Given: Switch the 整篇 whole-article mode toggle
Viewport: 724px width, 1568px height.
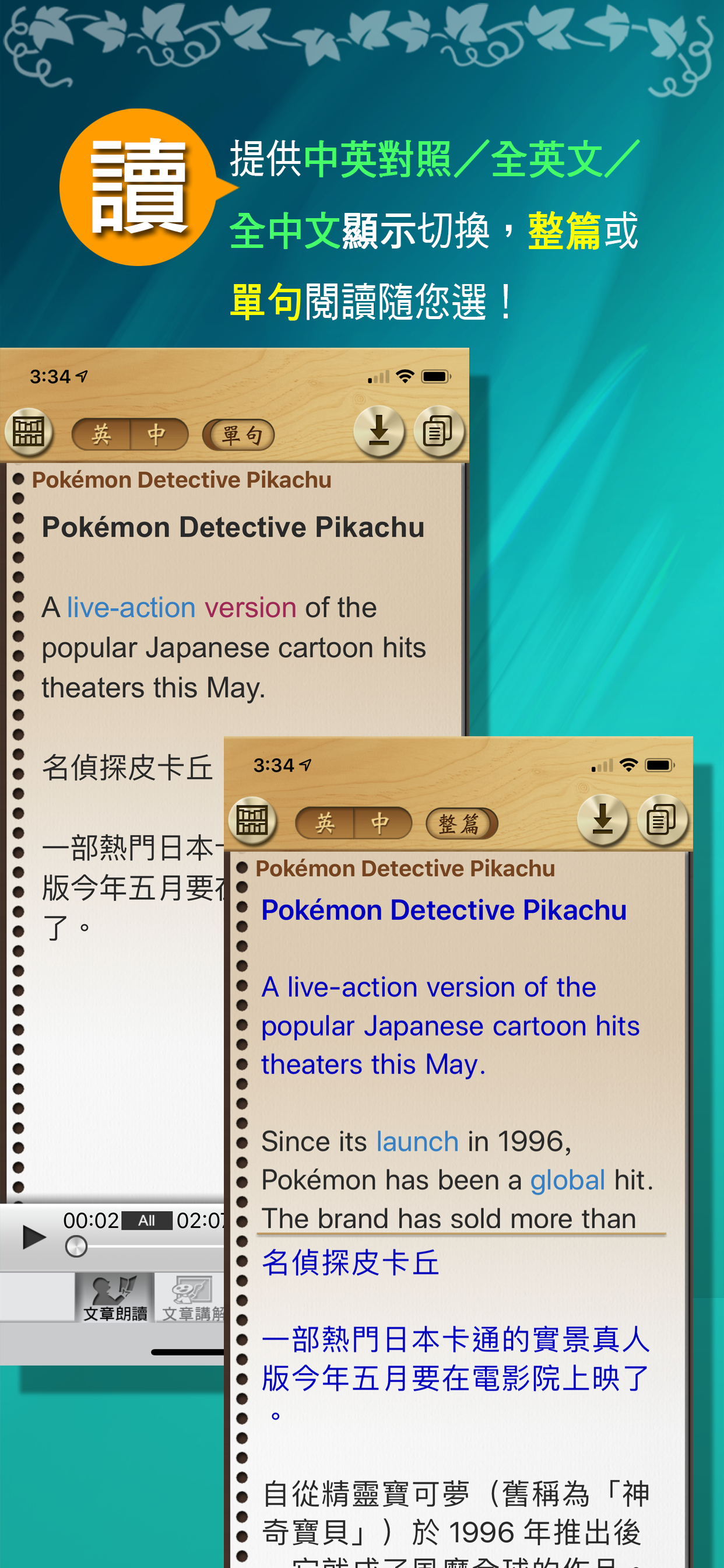Looking at the screenshot, I should point(462,824).
